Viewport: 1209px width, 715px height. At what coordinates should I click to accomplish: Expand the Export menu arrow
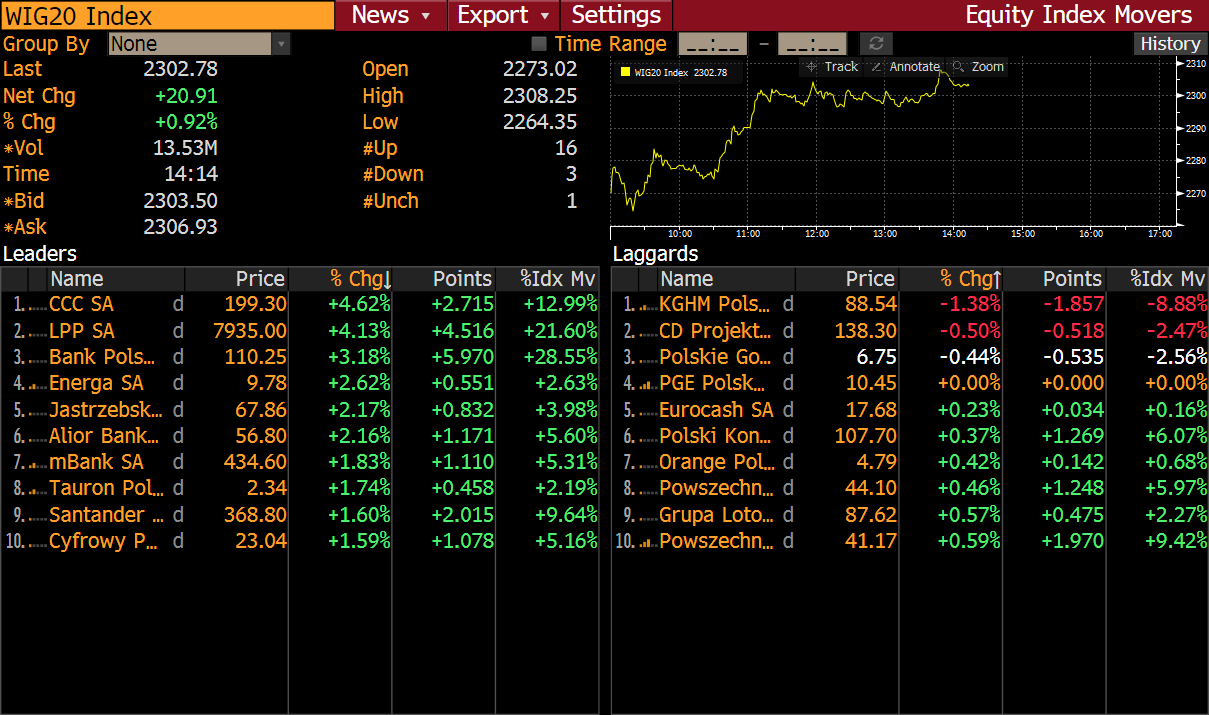(545, 16)
